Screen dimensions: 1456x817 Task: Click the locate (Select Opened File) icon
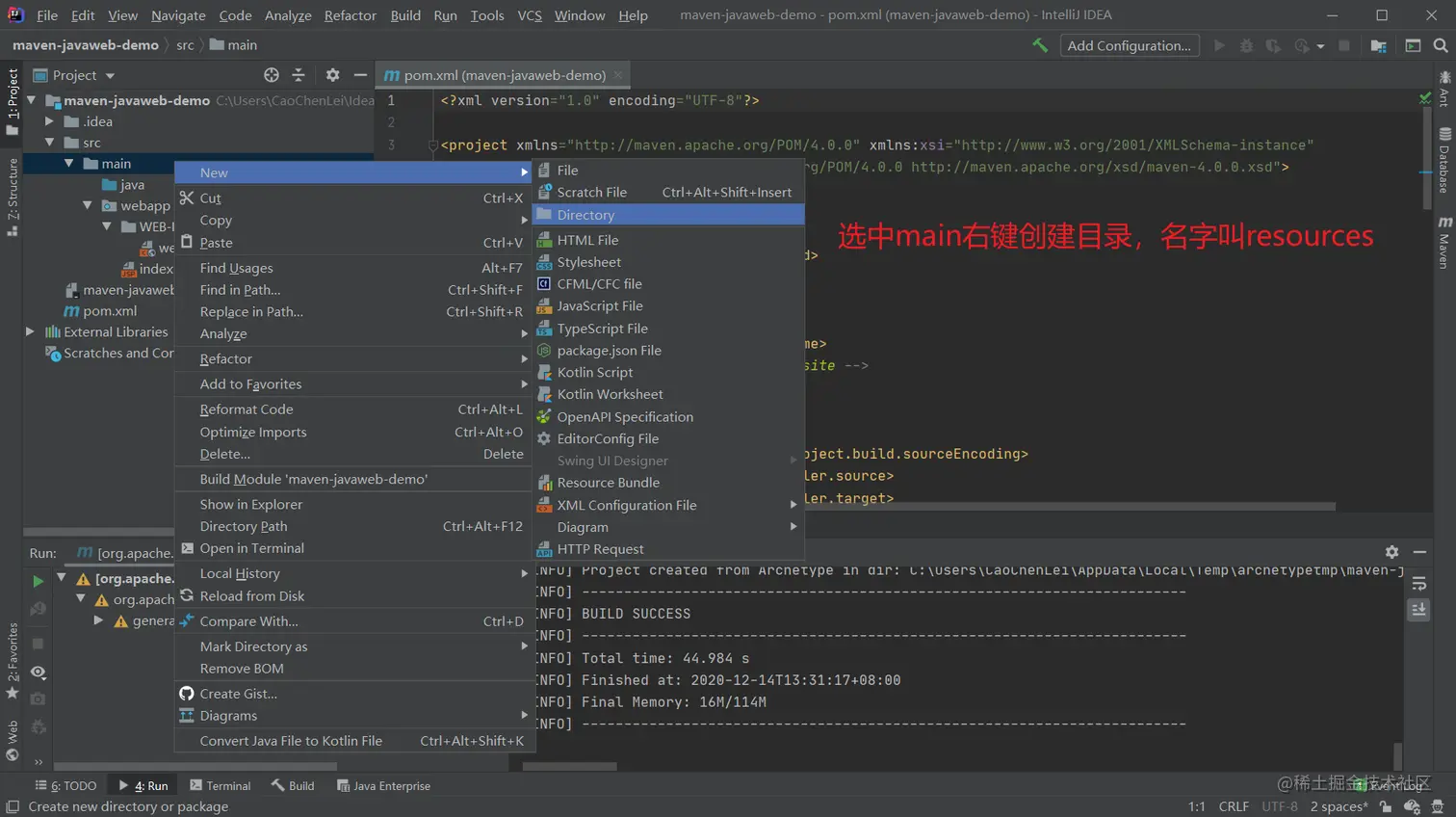[272, 75]
